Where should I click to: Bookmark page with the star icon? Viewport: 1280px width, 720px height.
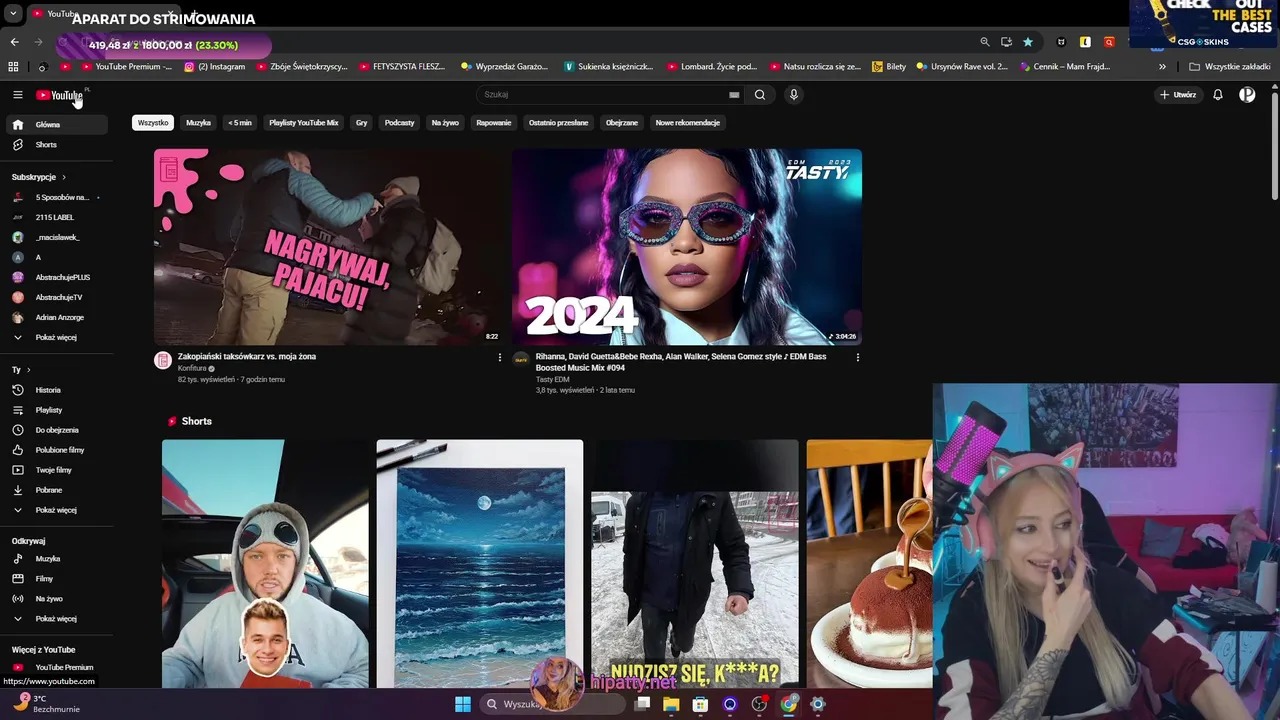point(1028,42)
